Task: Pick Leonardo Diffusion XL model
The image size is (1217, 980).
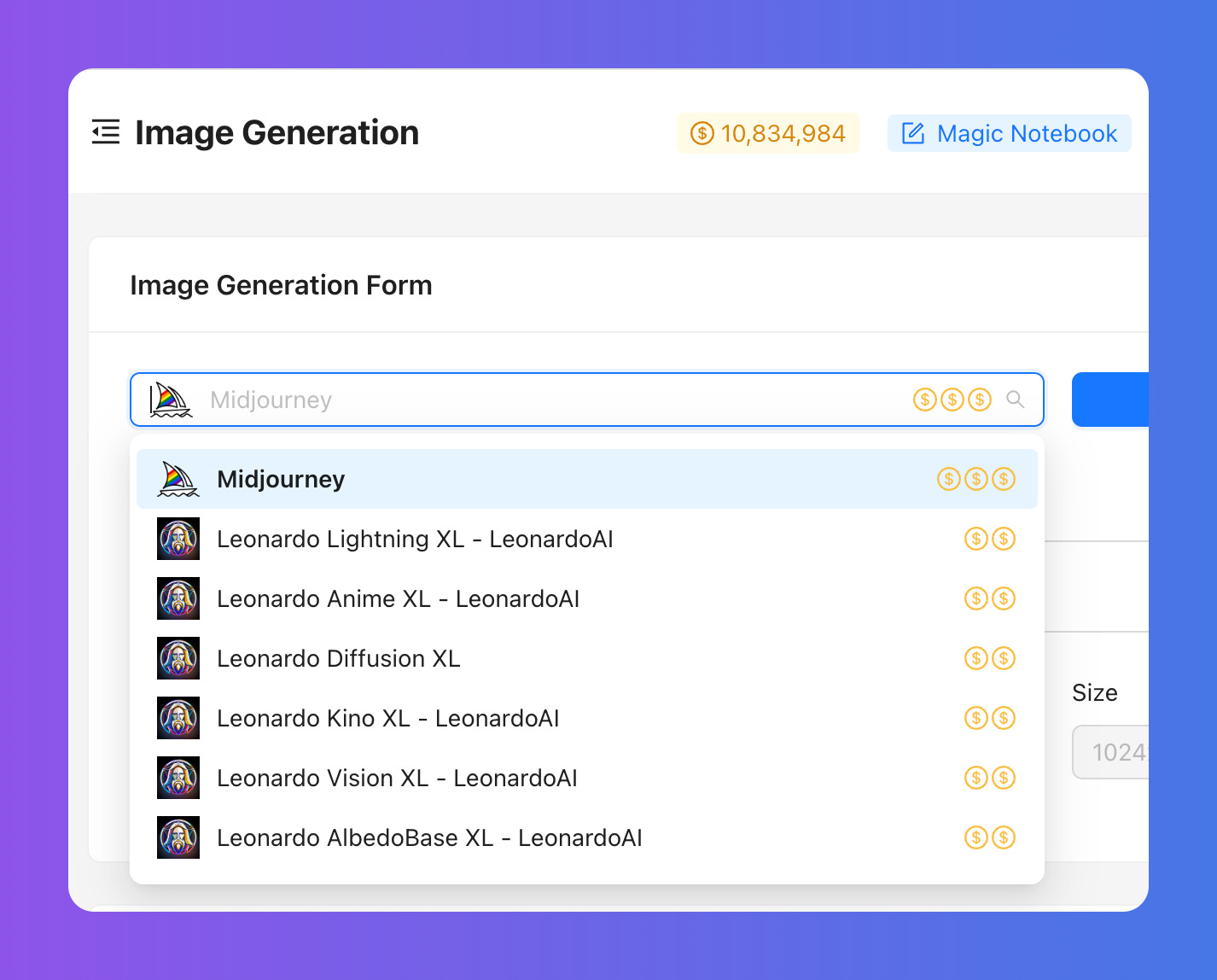Action: click(x=587, y=658)
